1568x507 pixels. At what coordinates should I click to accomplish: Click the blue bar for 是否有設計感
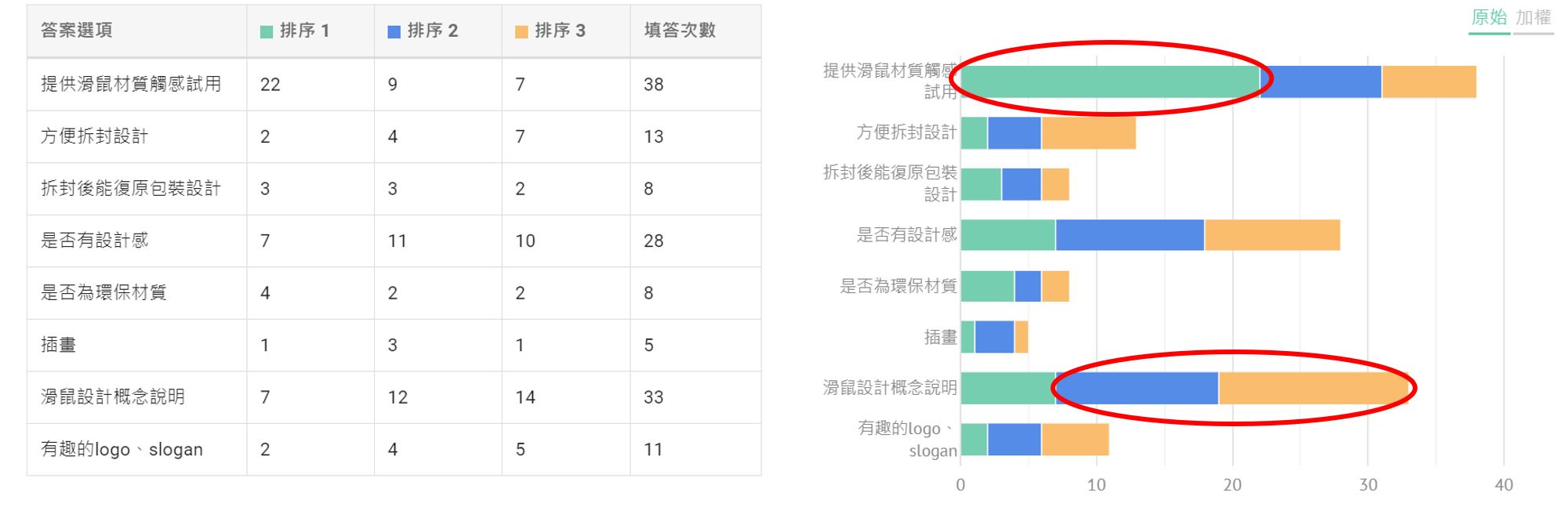(x=1130, y=235)
